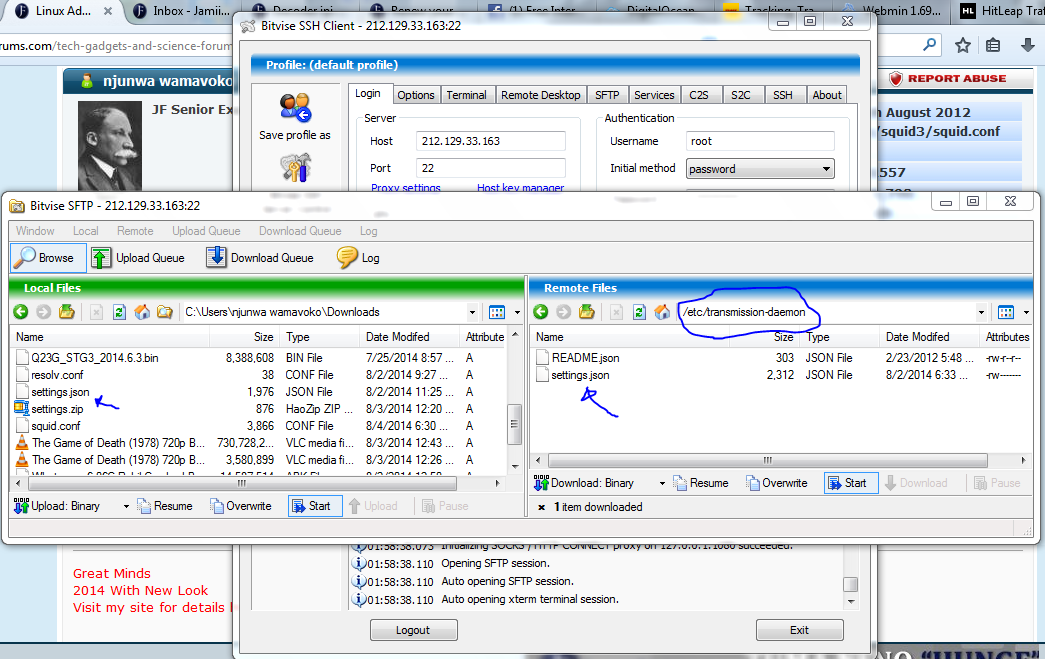The height and width of the screenshot is (659, 1045).
Task: Toggle upload Resume mode
Action: 165,506
